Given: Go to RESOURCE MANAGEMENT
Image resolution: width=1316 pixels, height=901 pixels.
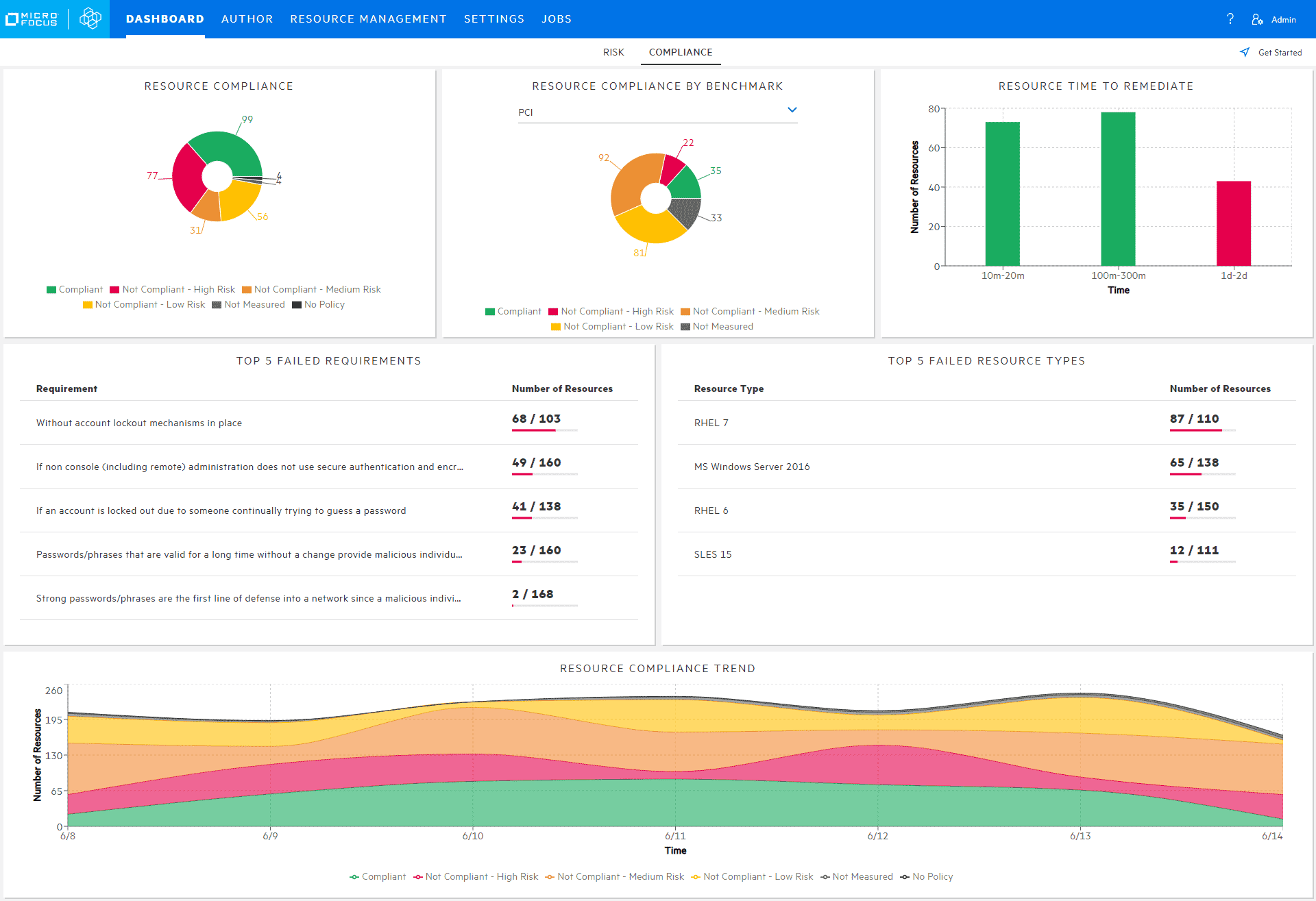Looking at the screenshot, I should click(368, 18).
